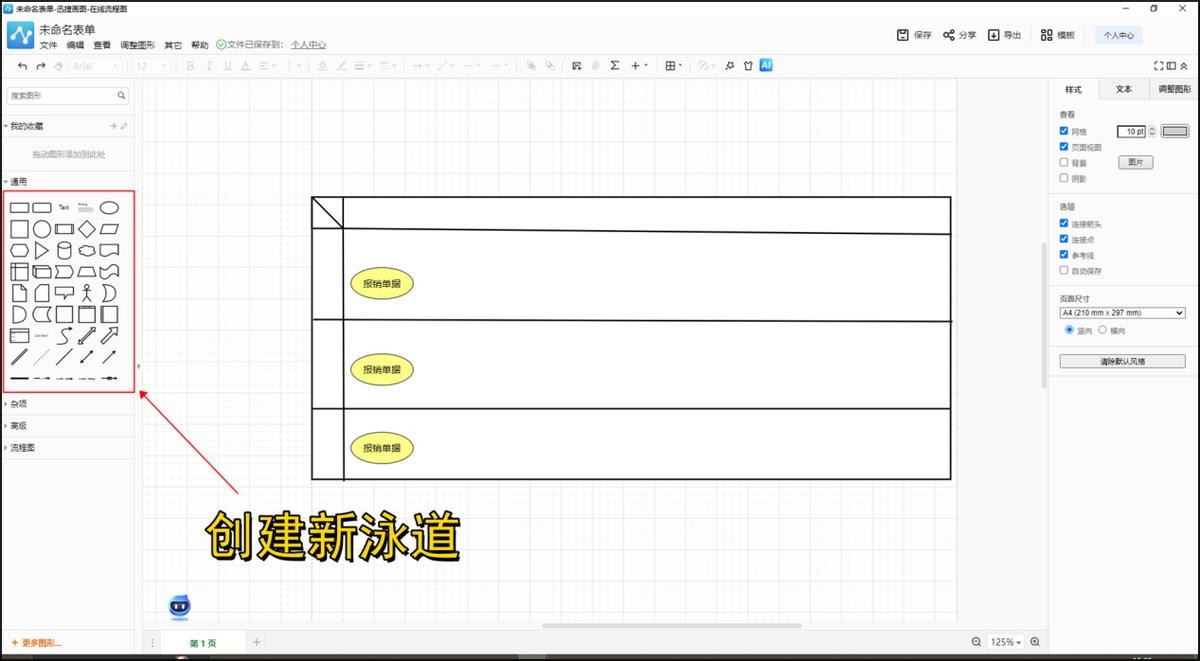Click the AI assistant icon in toolbar

pos(766,65)
